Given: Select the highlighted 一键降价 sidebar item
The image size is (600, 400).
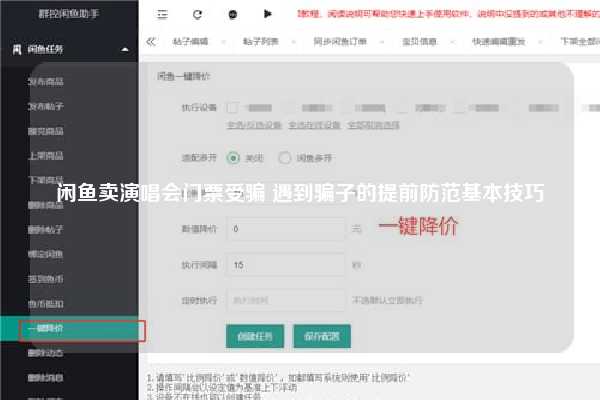Looking at the screenshot, I should pyautogui.click(x=70, y=328).
